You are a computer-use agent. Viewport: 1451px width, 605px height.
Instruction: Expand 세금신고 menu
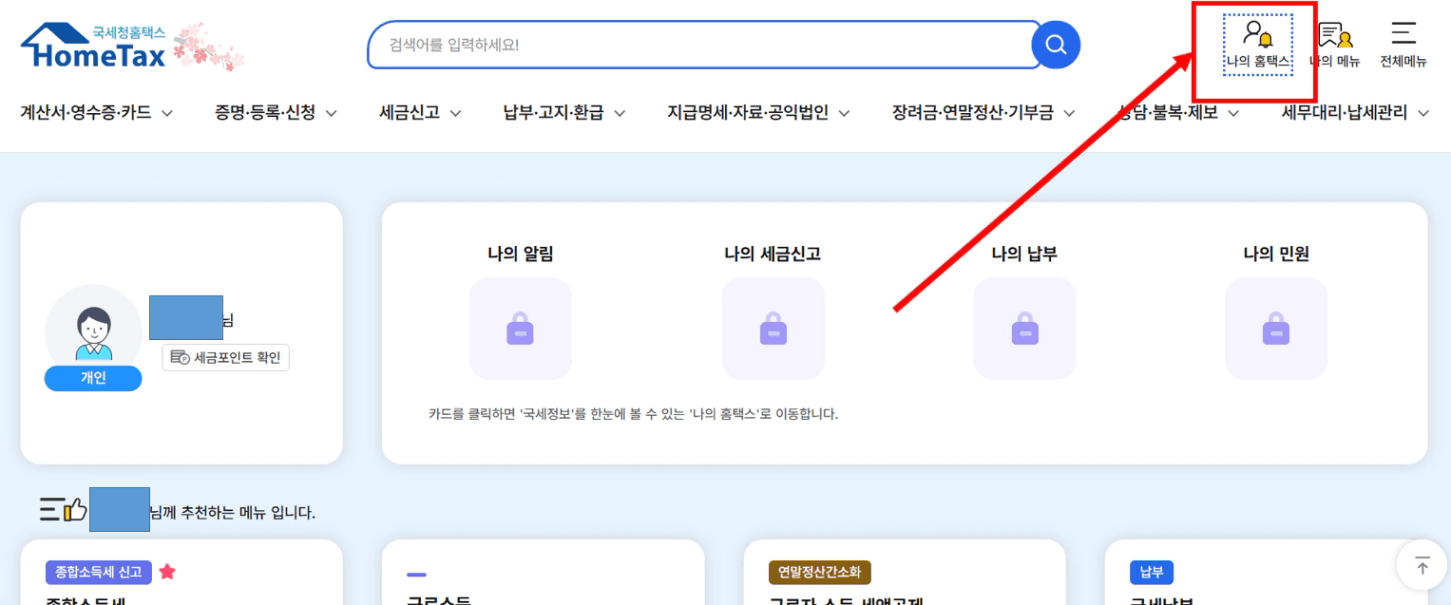(x=420, y=113)
